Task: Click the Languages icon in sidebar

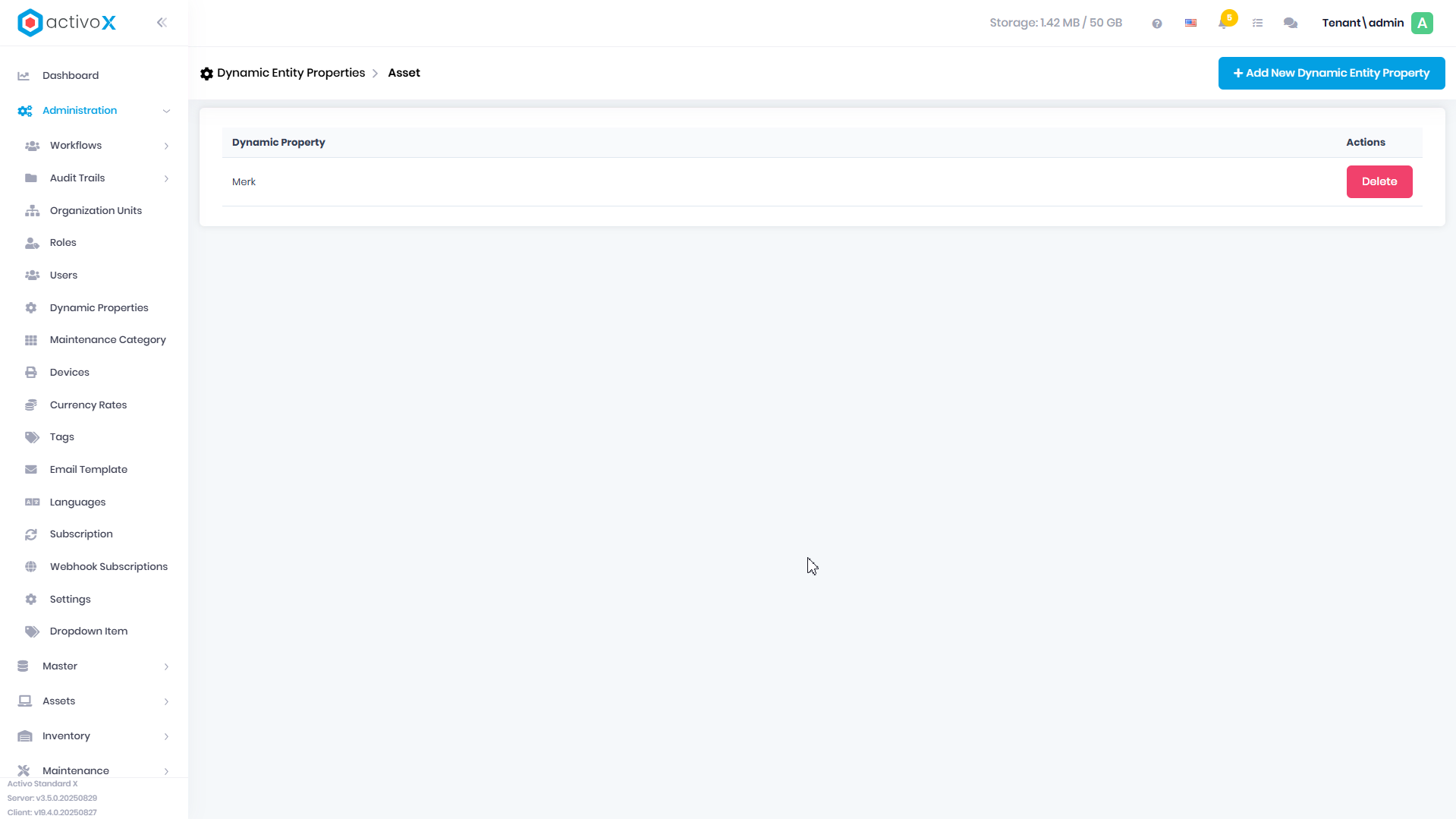Action: pos(32,502)
